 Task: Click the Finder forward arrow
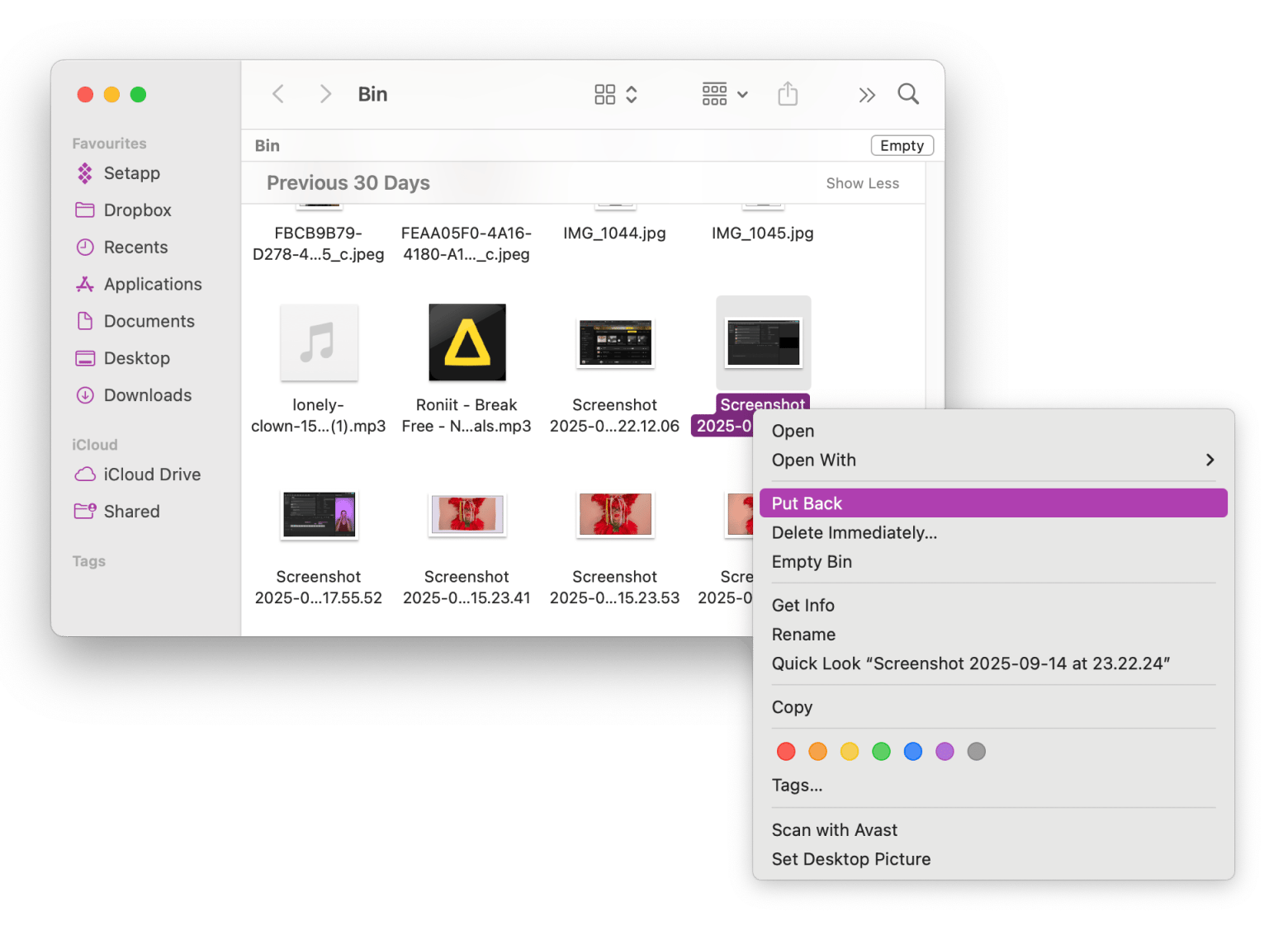point(325,94)
